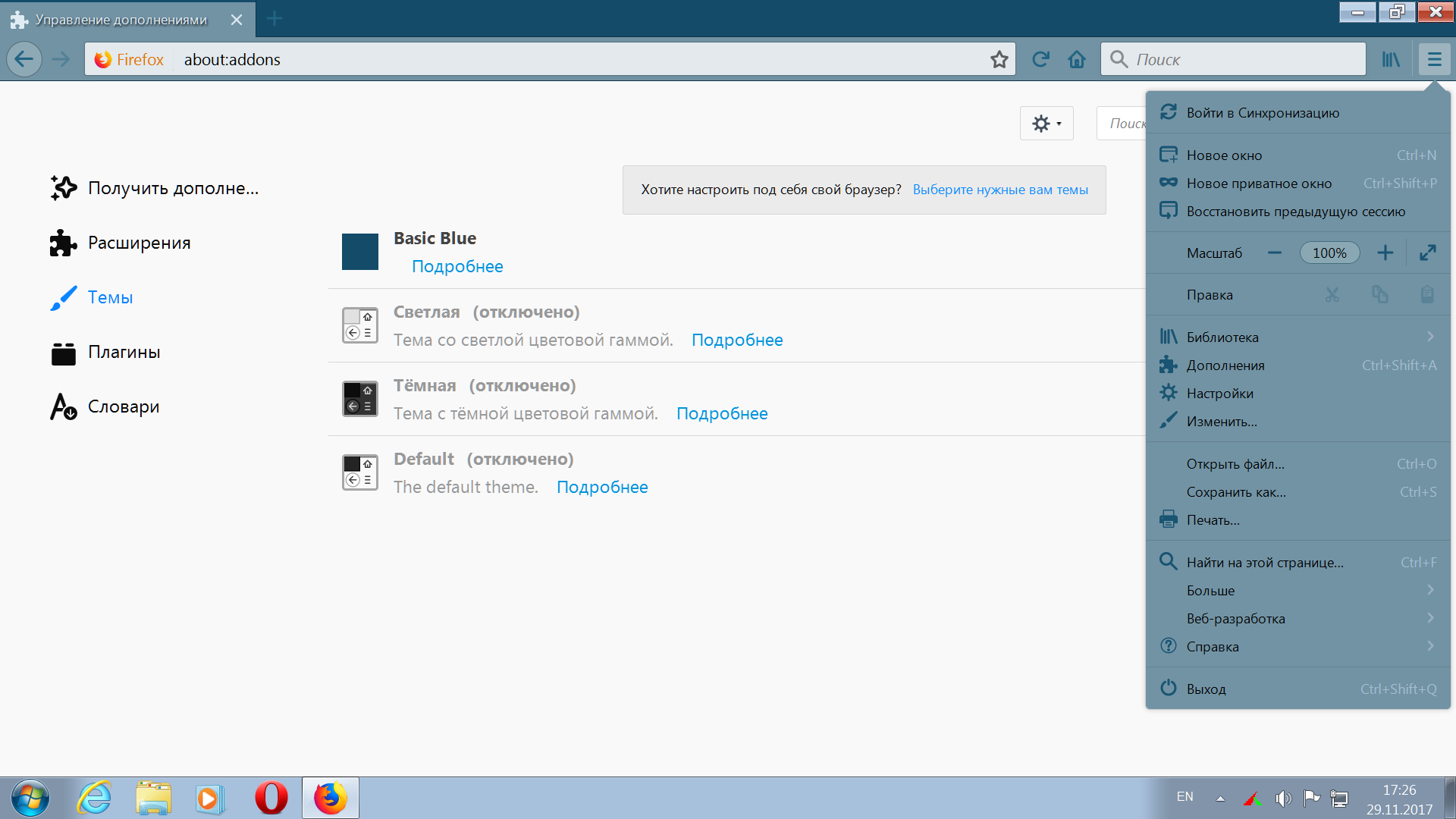Reset zoom via 100% button
The image size is (1456, 819).
pos(1329,253)
